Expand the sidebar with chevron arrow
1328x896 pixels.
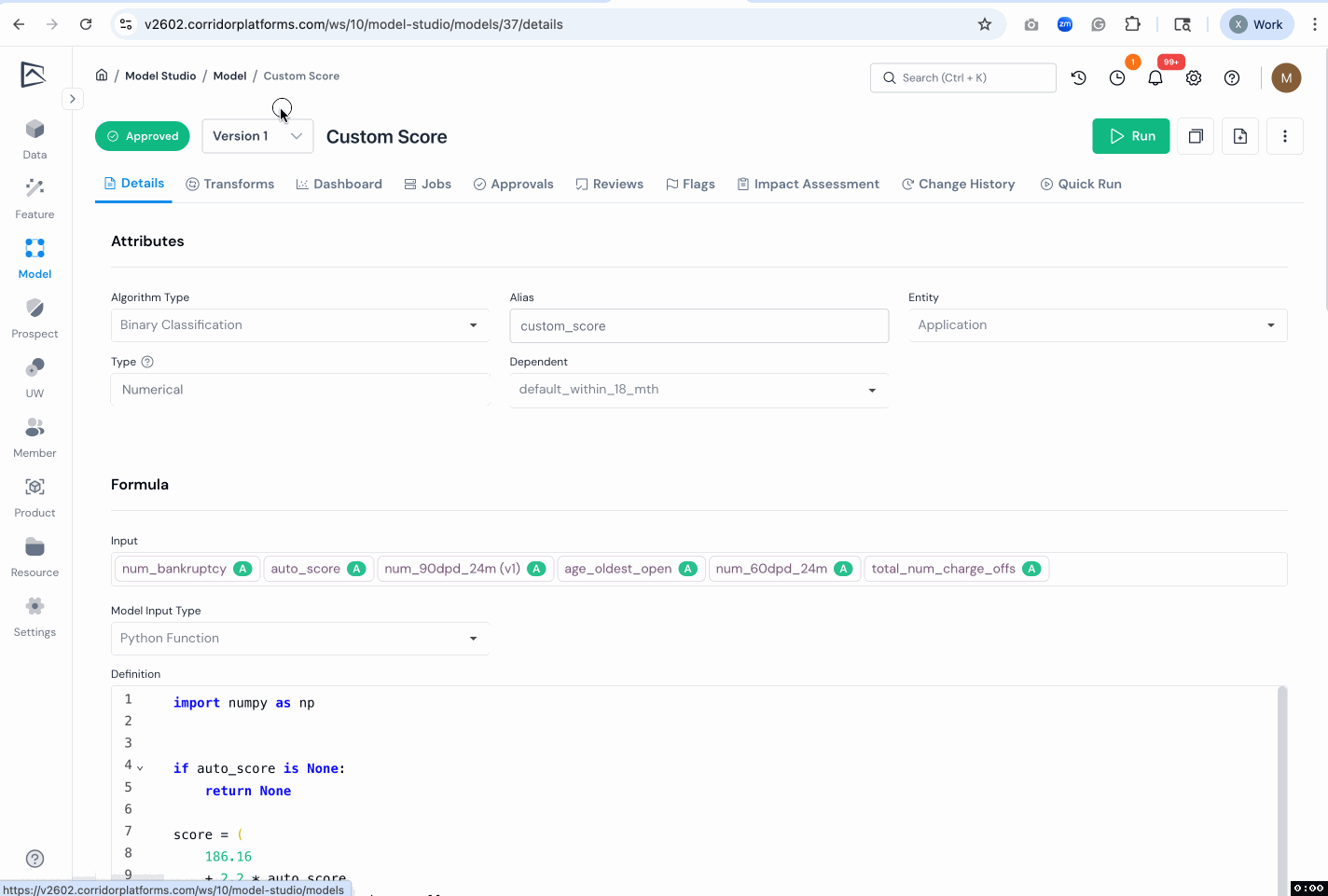click(73, 99)
